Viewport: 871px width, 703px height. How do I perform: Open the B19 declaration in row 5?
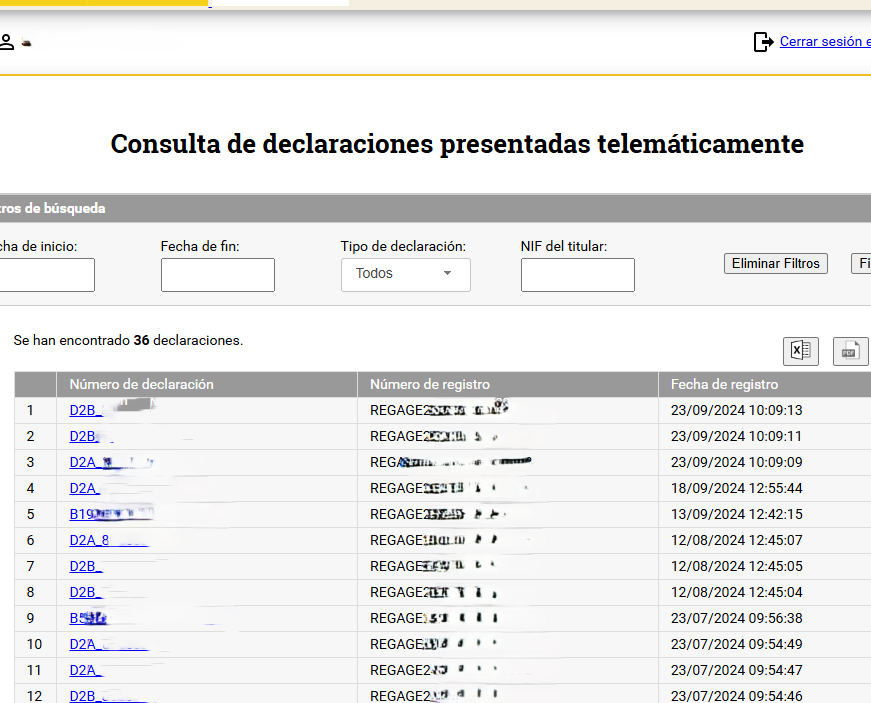click(x=84, y=514)
